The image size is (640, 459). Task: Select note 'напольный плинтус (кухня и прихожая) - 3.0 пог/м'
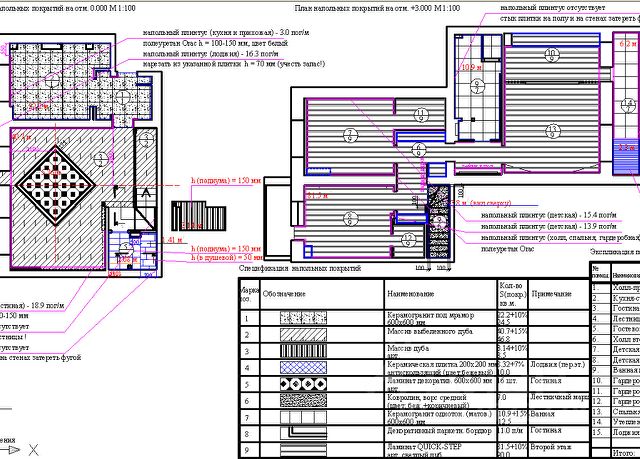pos(226,32)
